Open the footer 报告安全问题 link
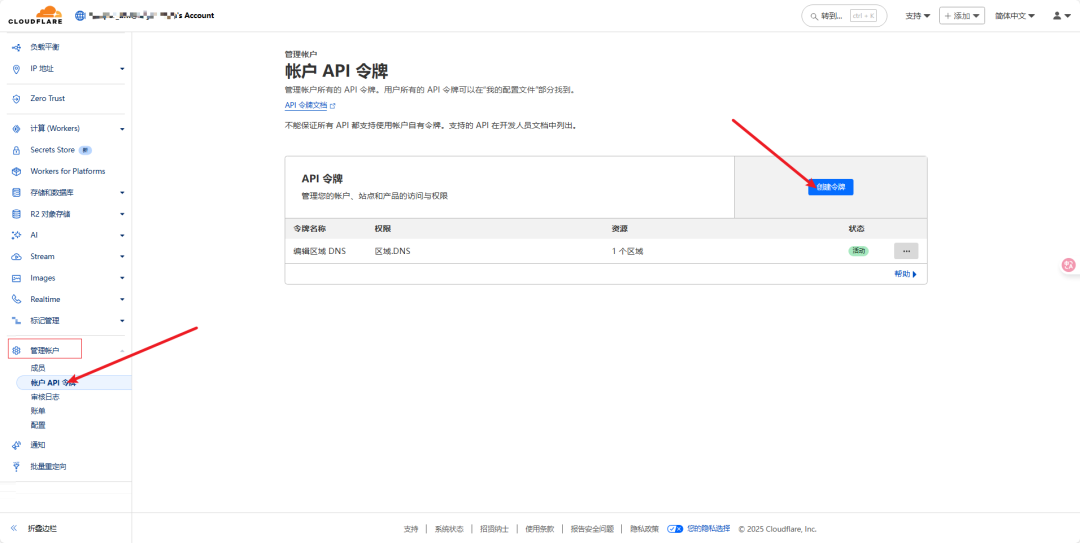The height and width of the screenshot is (543, 1080). point(592,529)
